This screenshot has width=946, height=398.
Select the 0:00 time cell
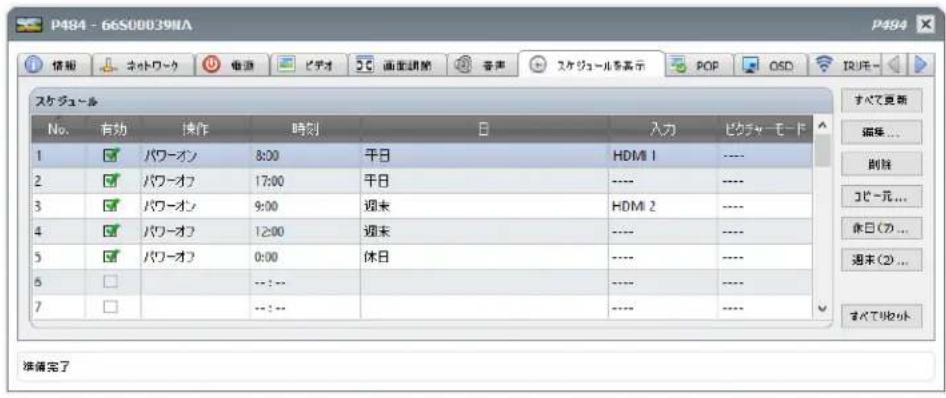click(x=305, y=257)
